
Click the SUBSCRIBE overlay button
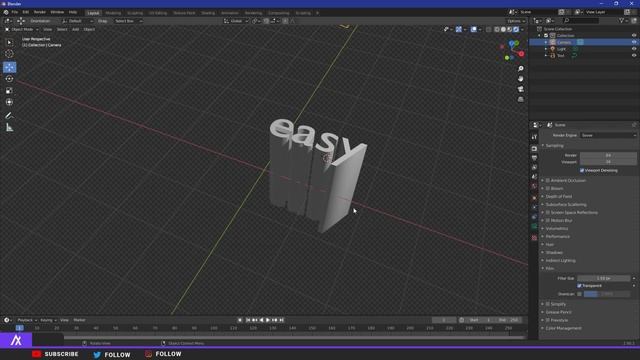(56, 354)
